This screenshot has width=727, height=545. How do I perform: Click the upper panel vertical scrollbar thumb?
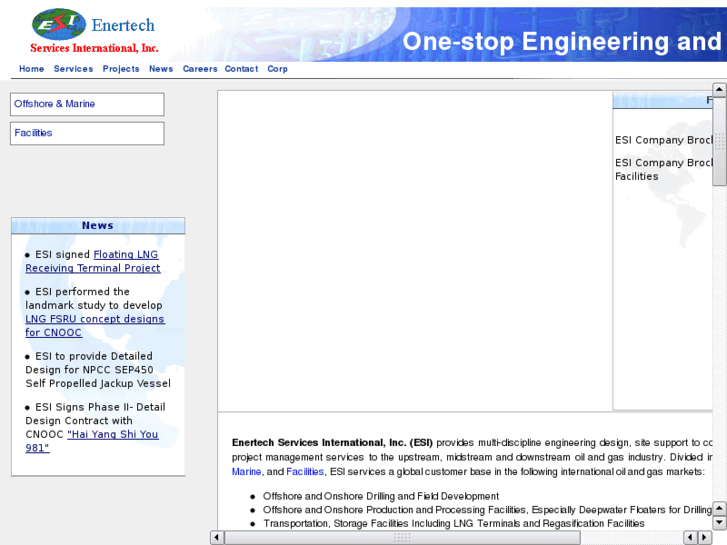(x=719, y=141)
